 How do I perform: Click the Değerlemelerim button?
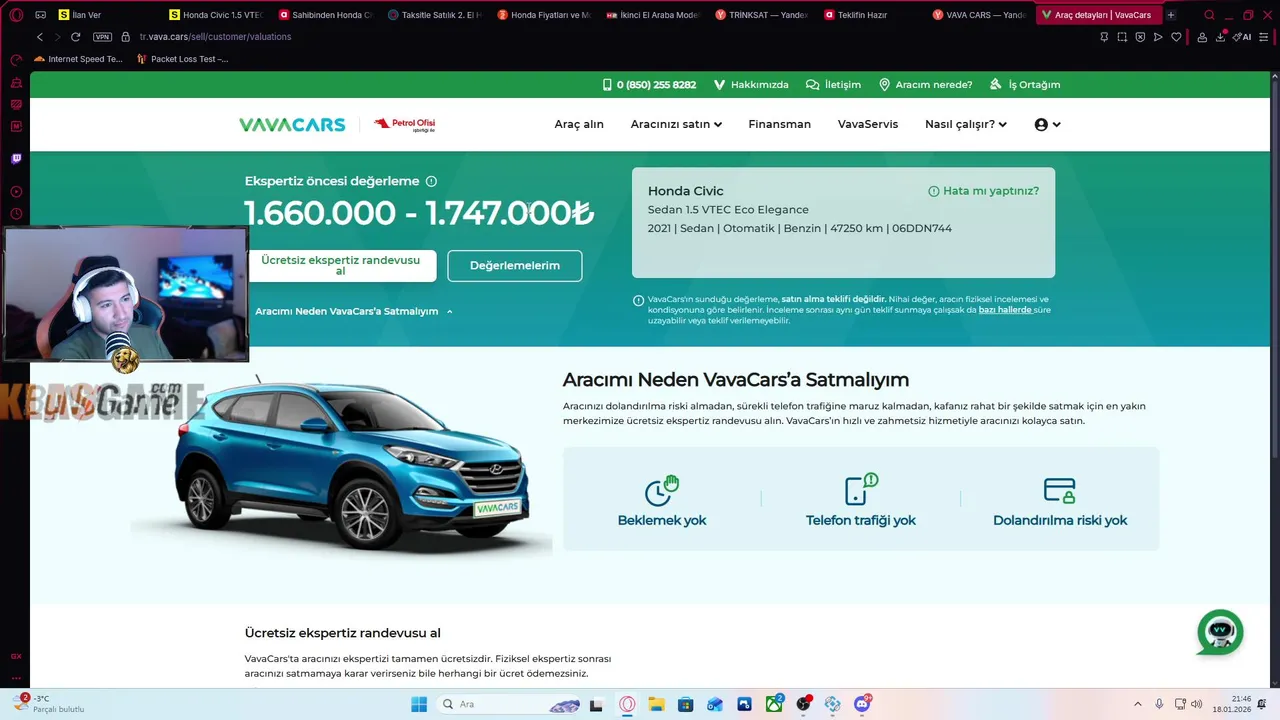tap(514, 266)
